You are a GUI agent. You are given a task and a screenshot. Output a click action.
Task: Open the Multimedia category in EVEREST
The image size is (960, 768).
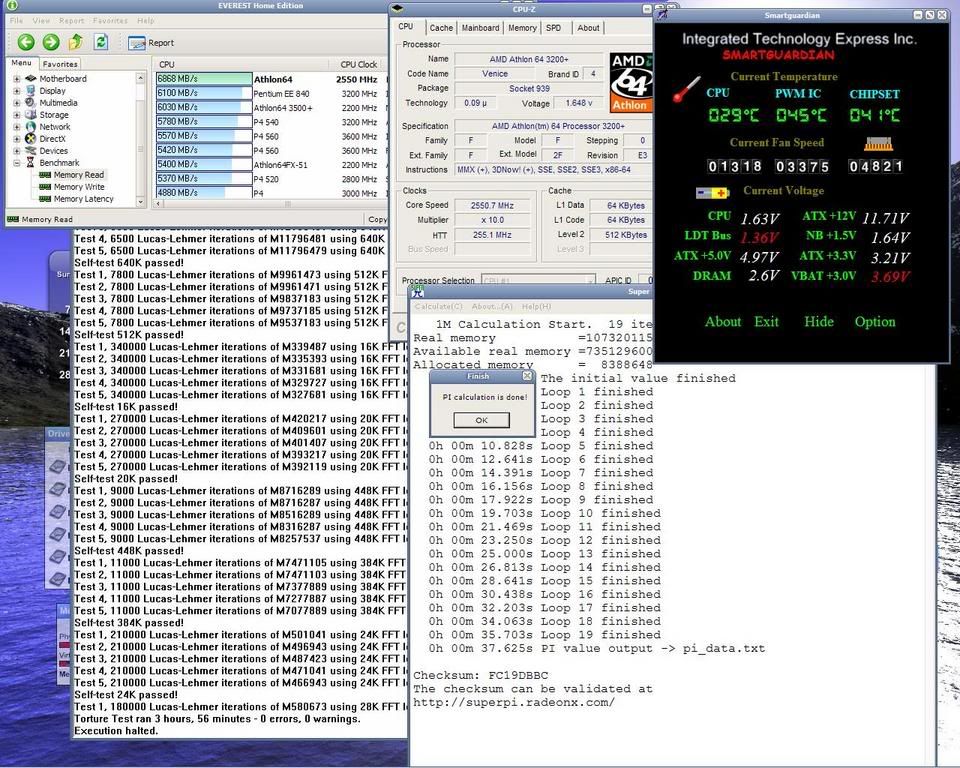(58, 103)
